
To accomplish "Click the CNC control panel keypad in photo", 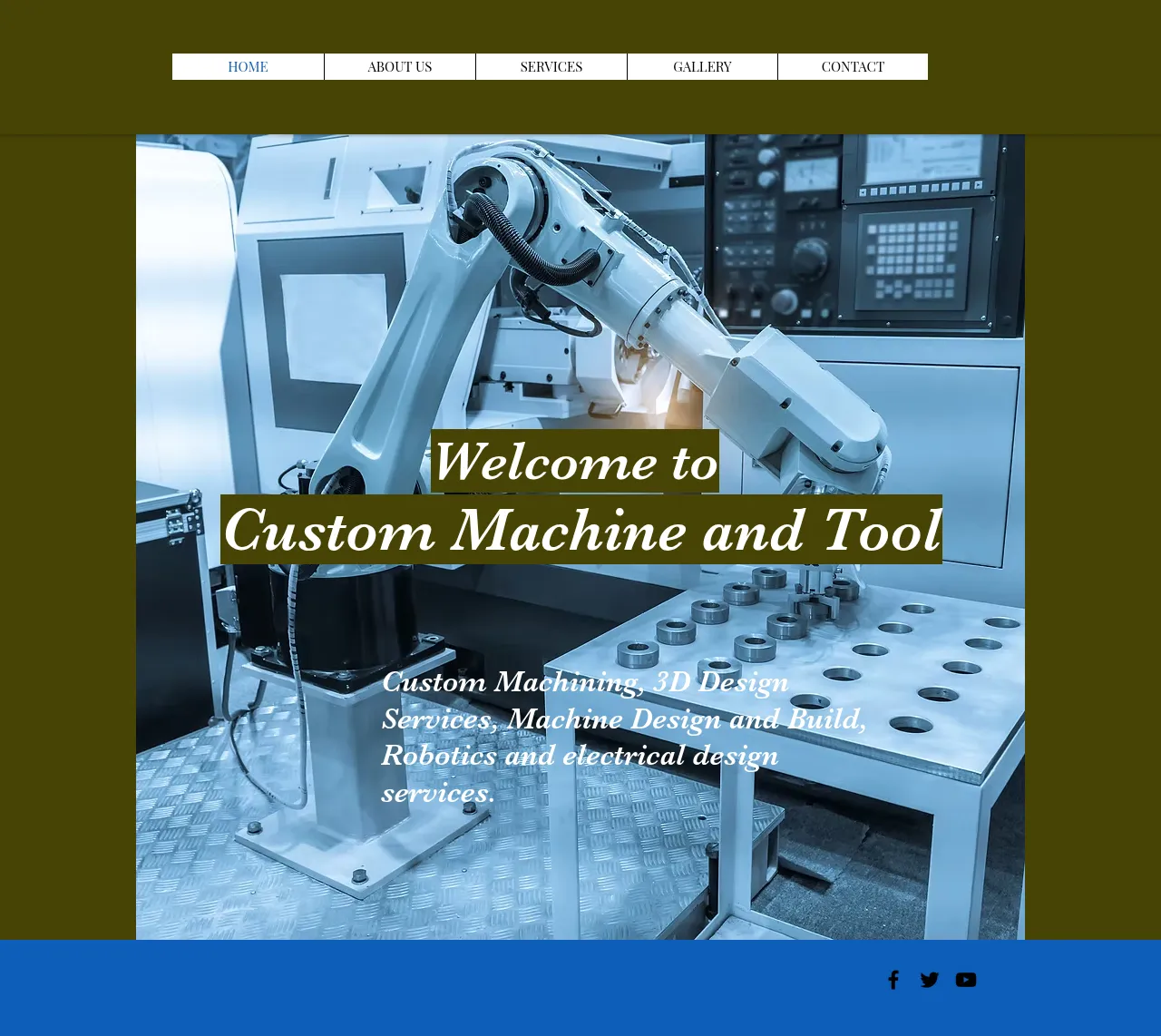I will pos(913,259).
